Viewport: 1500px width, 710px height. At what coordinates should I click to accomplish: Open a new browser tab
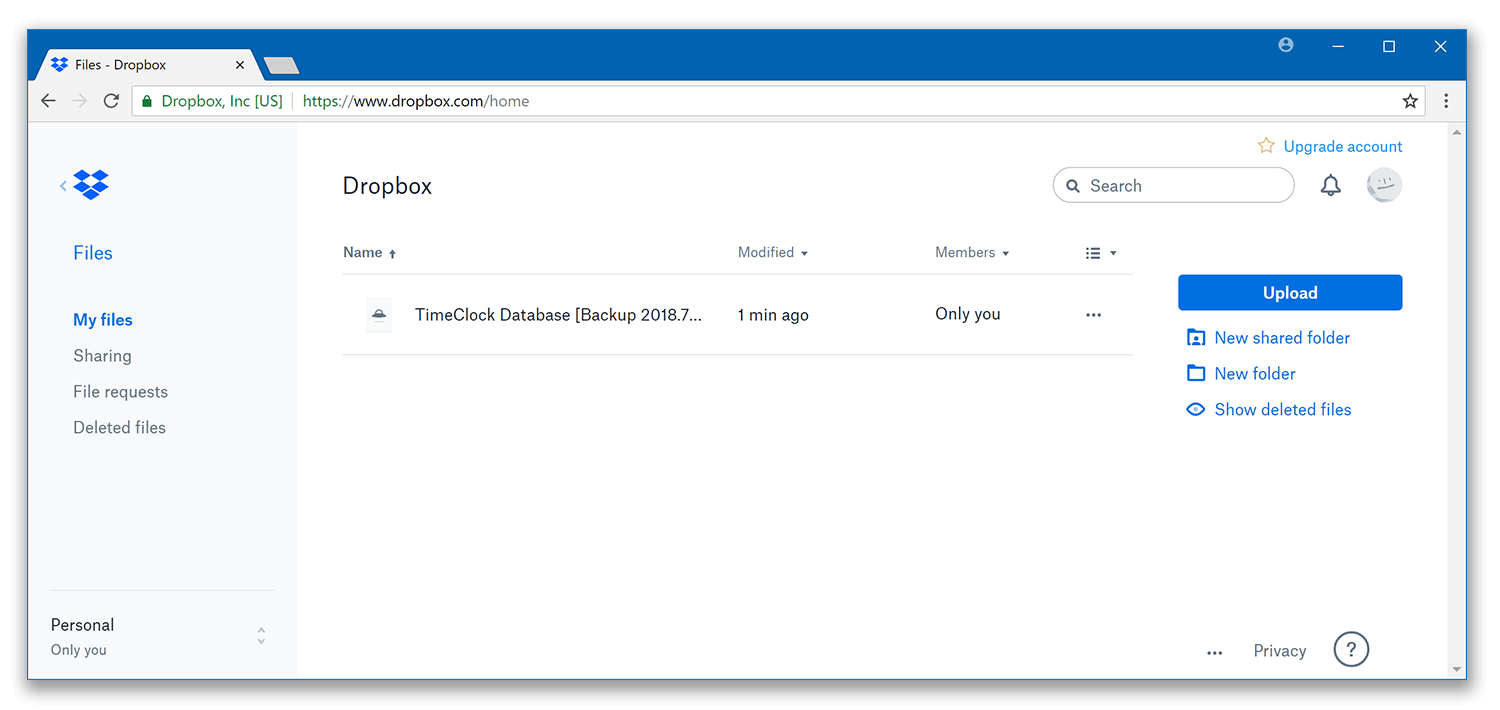[281, 66]
